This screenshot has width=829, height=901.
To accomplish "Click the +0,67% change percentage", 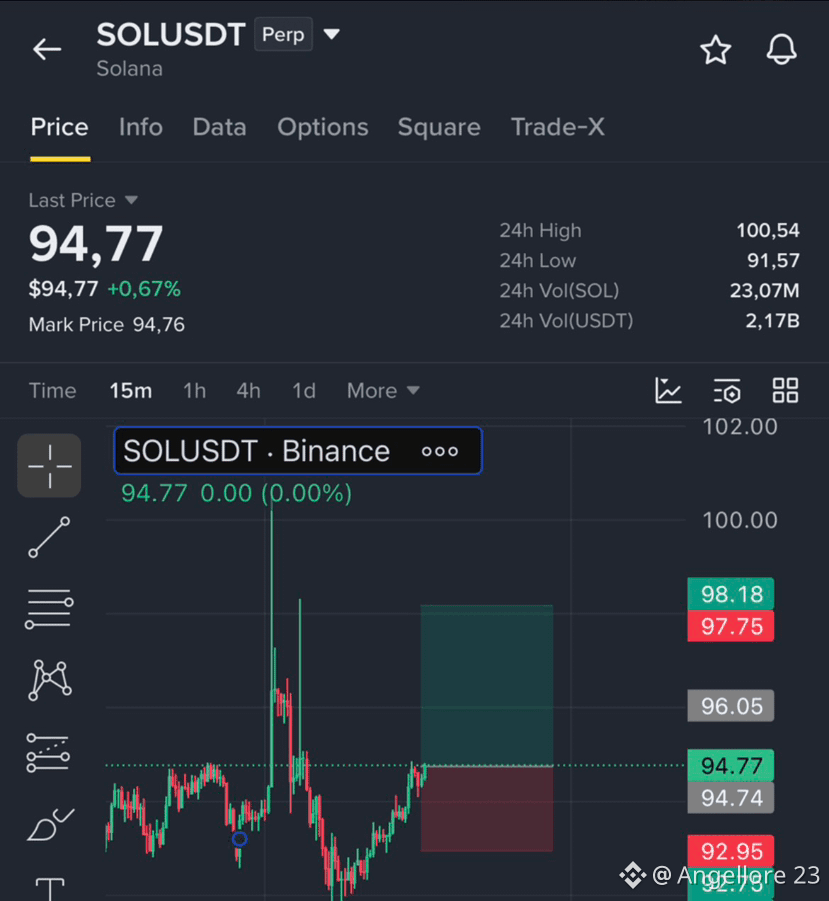I will point(144,288).
